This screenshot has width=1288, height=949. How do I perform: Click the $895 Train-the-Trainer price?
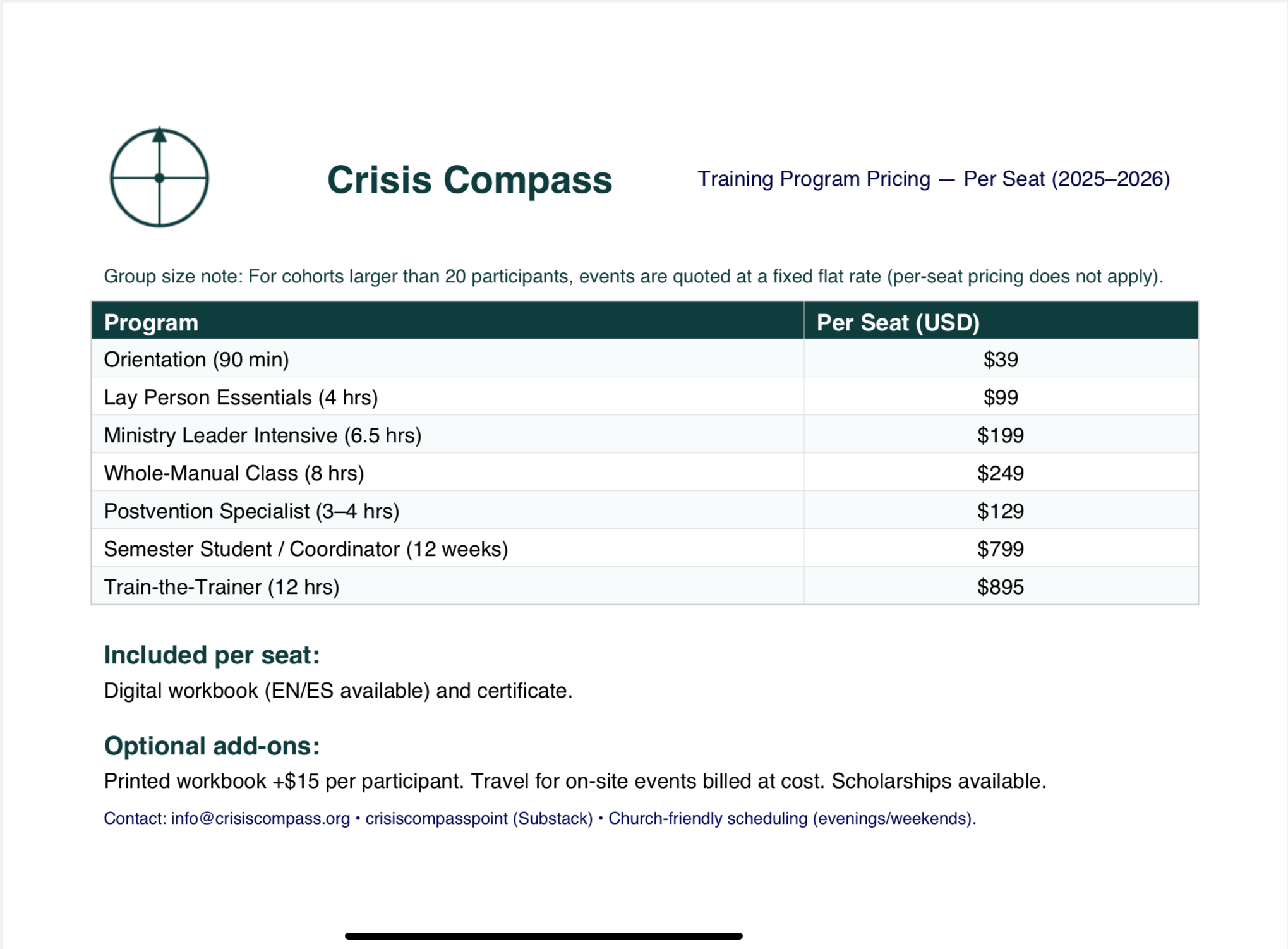click(1000, 587)
